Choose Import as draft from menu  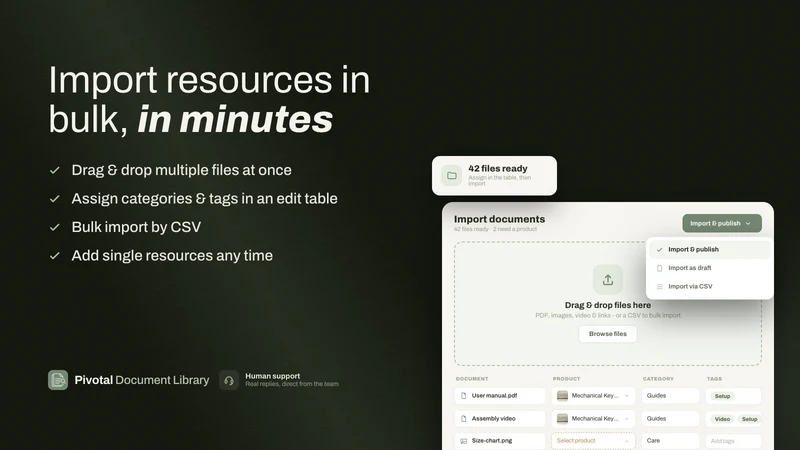pyautogui.click(x=709, y=268)
